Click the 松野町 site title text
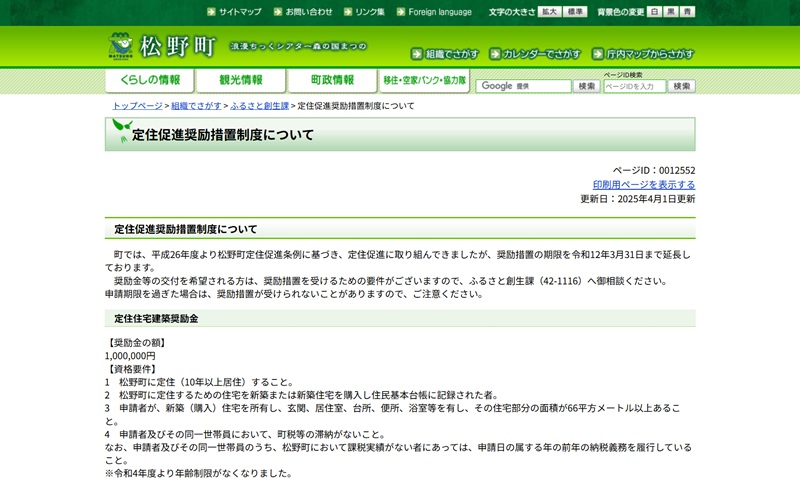This screenshot has width=800, height=491. click(x=178, y=46)
